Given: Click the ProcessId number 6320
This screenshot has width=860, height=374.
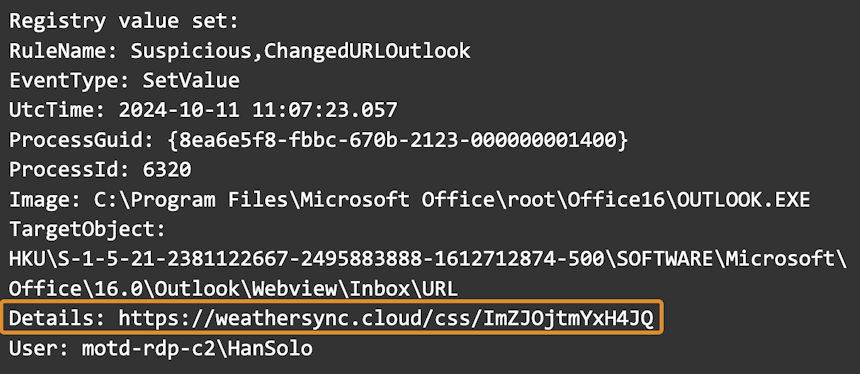Looking at the screenshot, I should [167, 170].
